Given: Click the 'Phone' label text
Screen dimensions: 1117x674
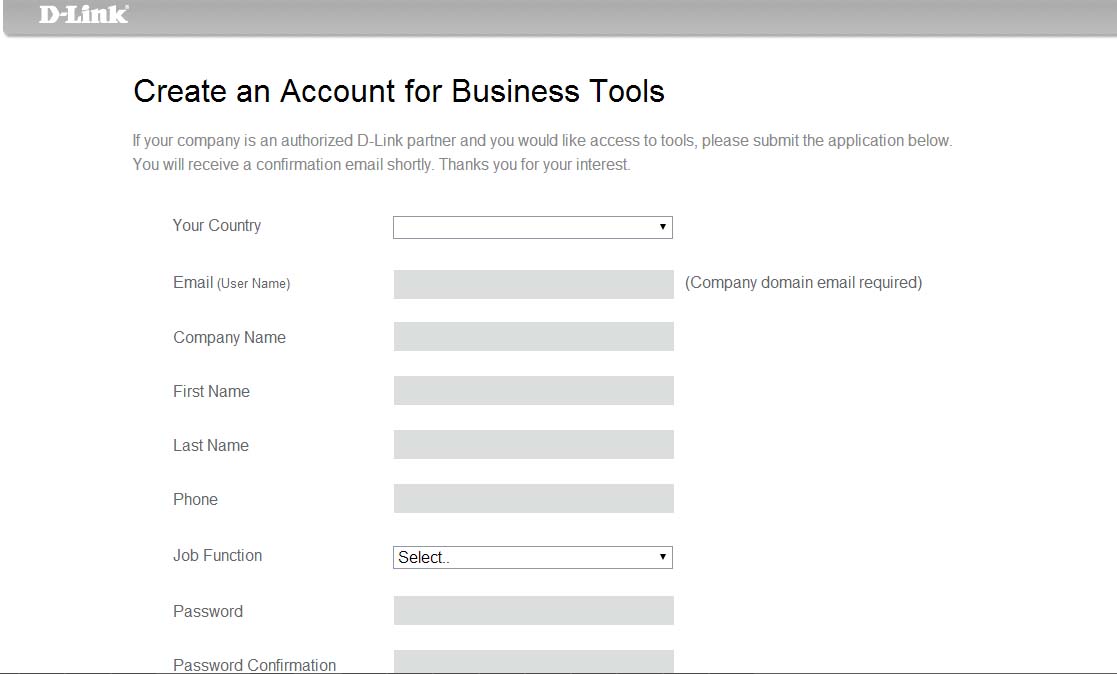Looking at the screenshot, I should click(x=195, y=500).
